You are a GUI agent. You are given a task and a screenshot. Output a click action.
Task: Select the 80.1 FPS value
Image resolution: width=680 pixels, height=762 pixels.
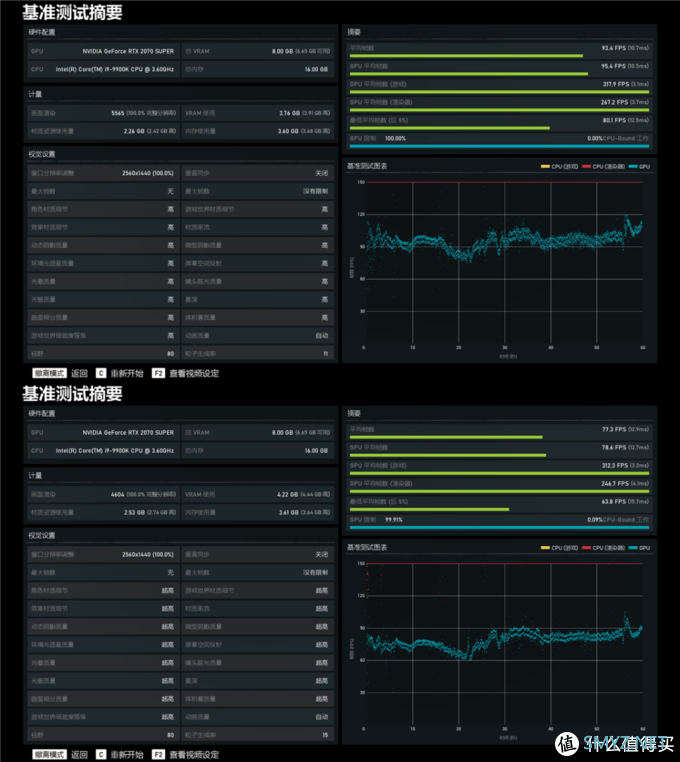coord(614,120)
